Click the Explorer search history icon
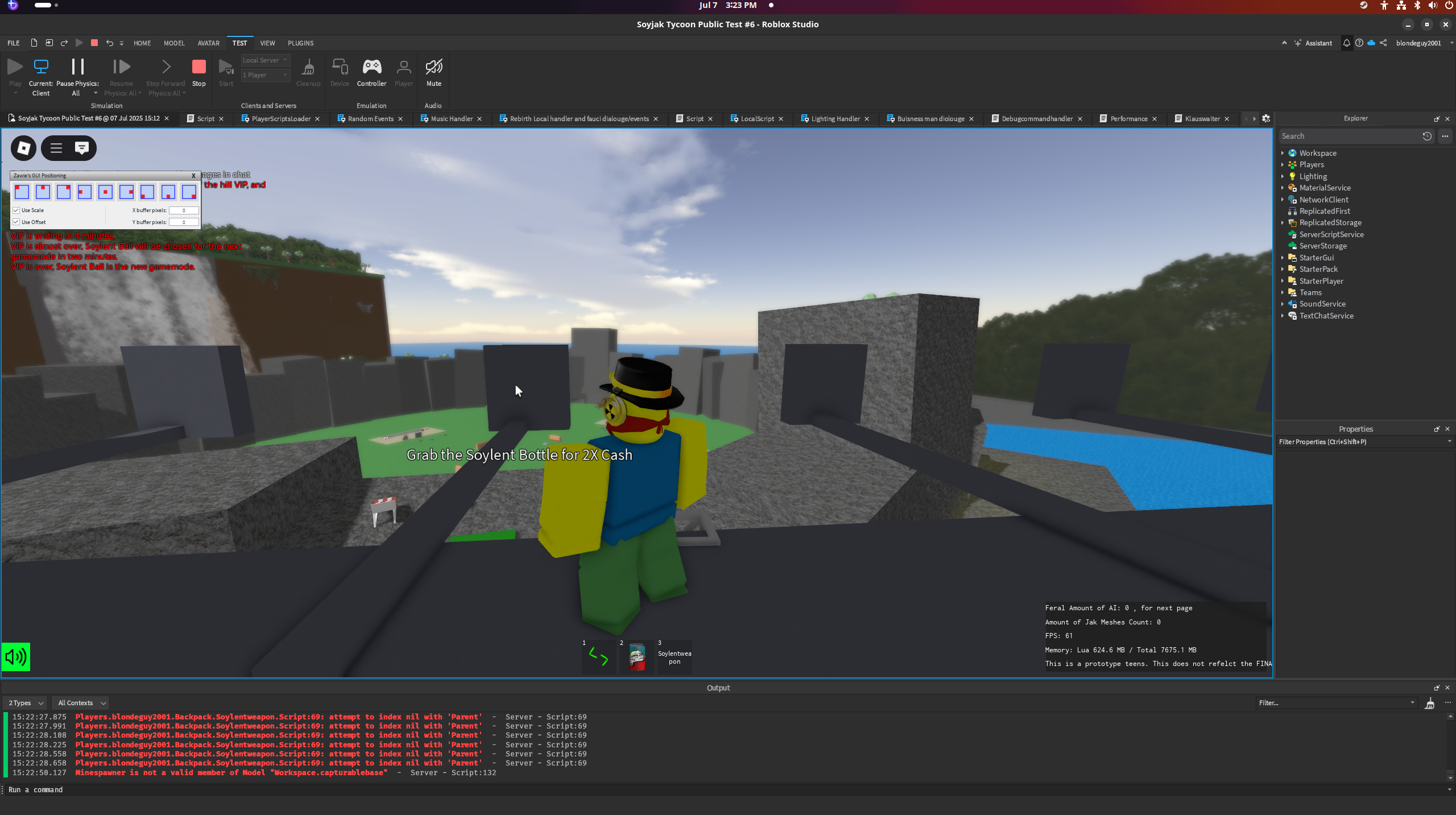The height and width of the screenshot is (815, 1456). pyautogui.click(x=1426, y=136)
